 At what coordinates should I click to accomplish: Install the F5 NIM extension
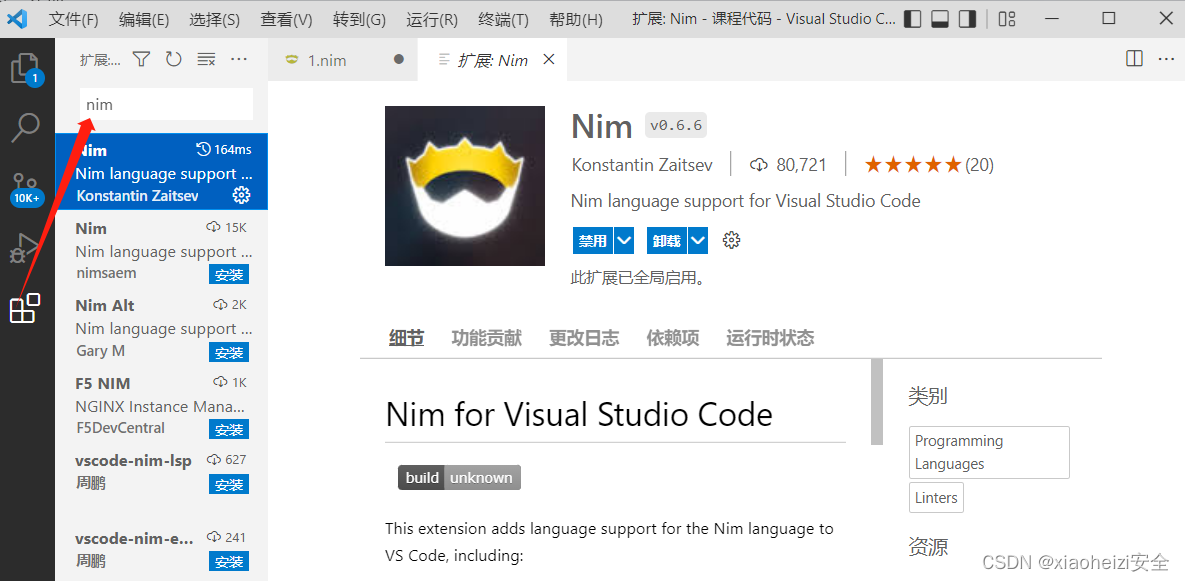[x=229, y=430]
